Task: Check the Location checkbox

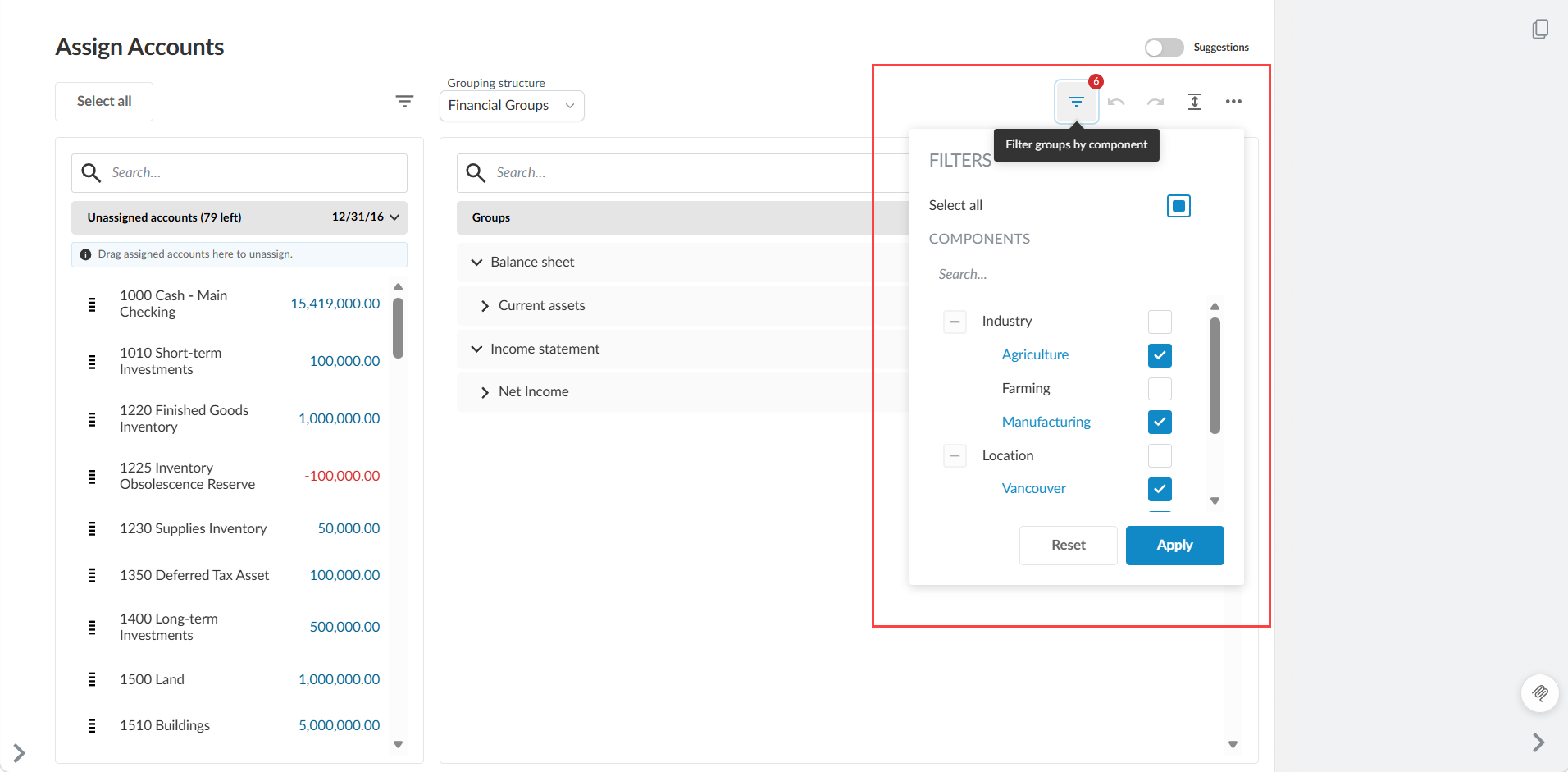Action: pyautogui.click(x=1160, y=455)
